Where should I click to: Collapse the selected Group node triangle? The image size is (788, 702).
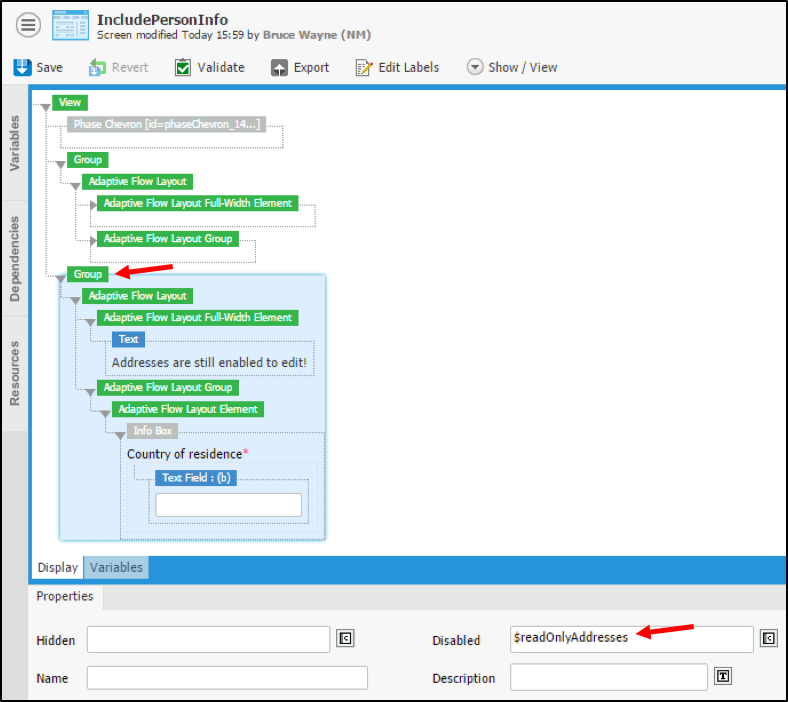(60, 278)
